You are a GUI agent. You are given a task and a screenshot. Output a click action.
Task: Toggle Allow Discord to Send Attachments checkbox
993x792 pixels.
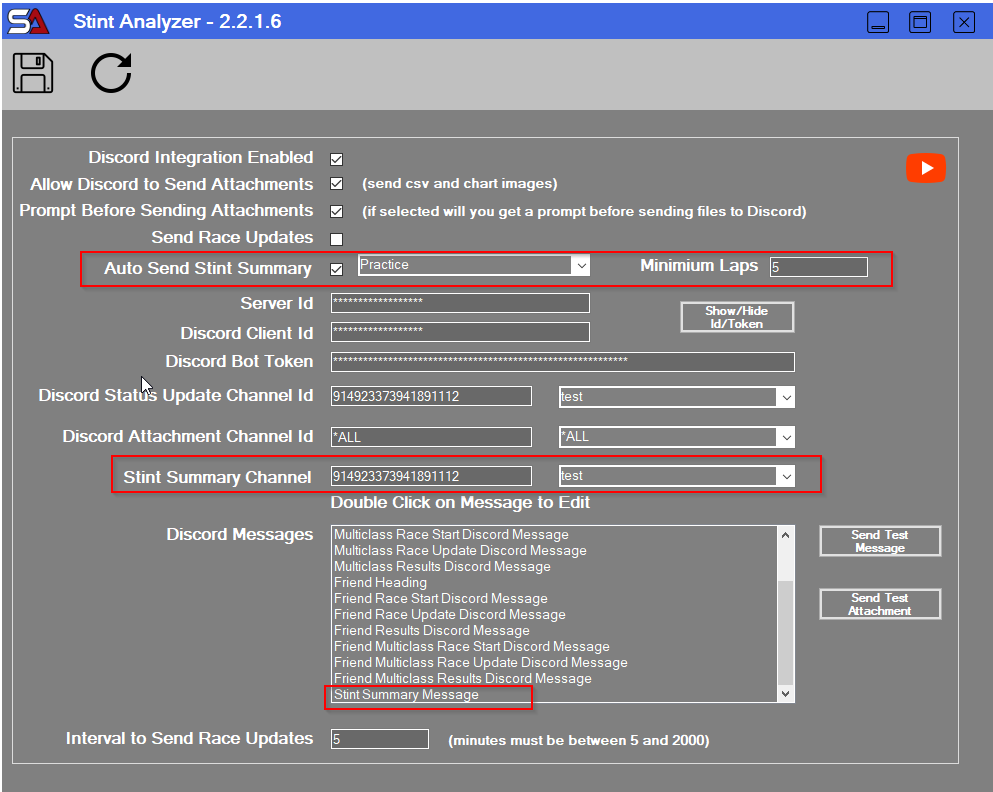[x=336, y=184]
